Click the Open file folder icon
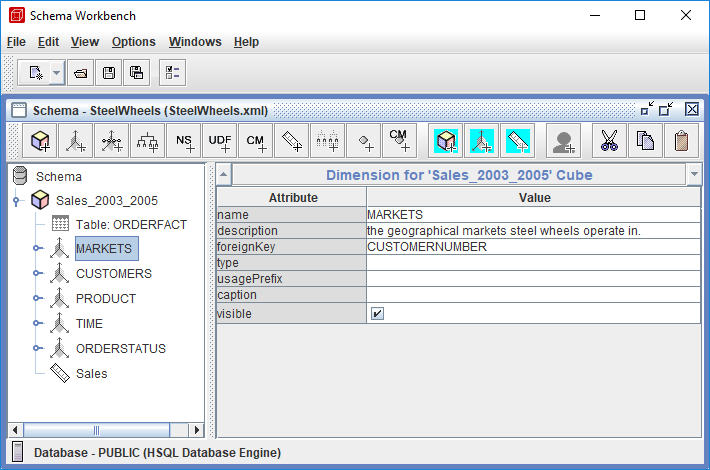 click(81, 73)
